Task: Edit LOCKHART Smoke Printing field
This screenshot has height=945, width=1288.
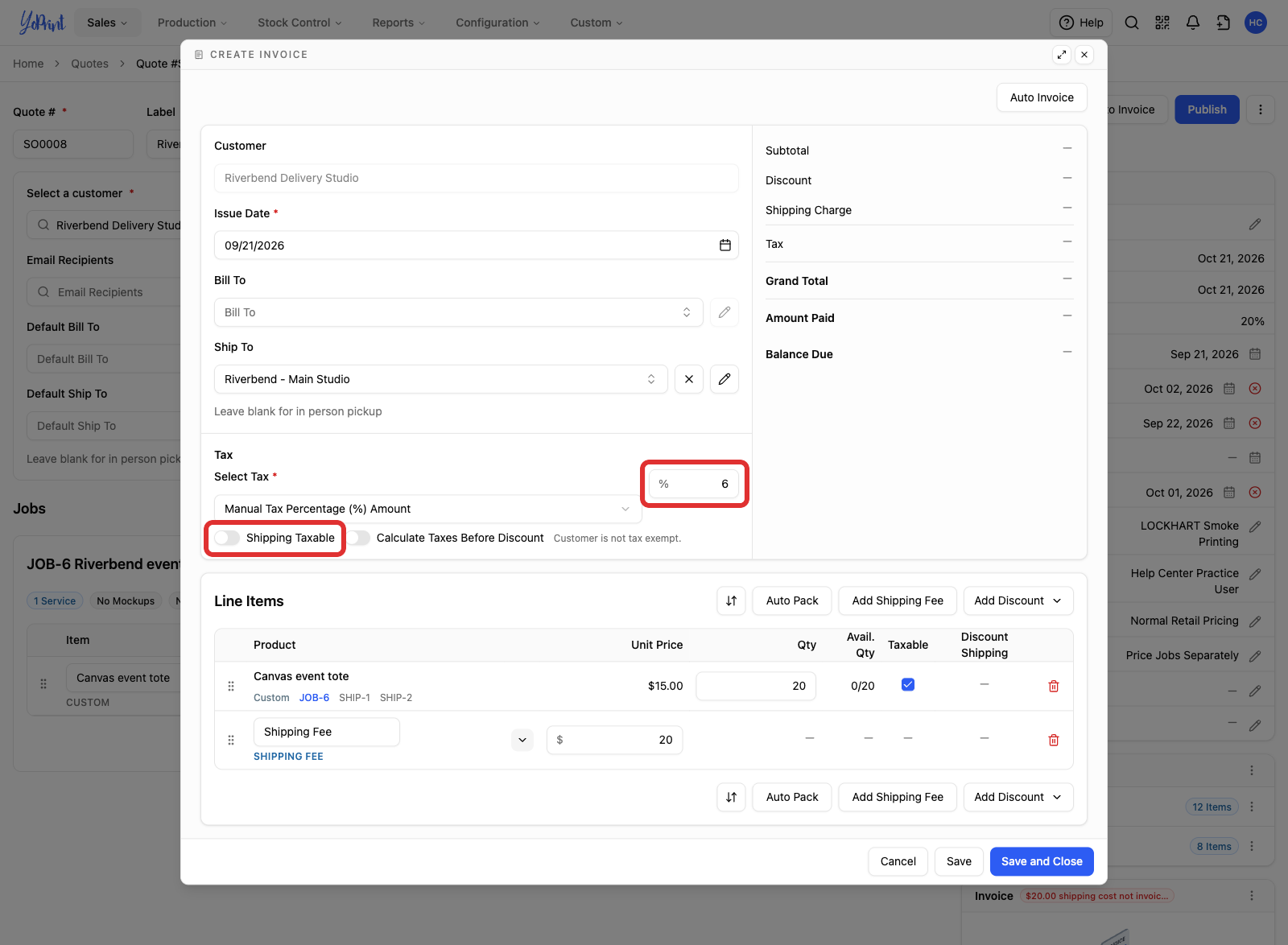Action: [x=1254, y=526]
